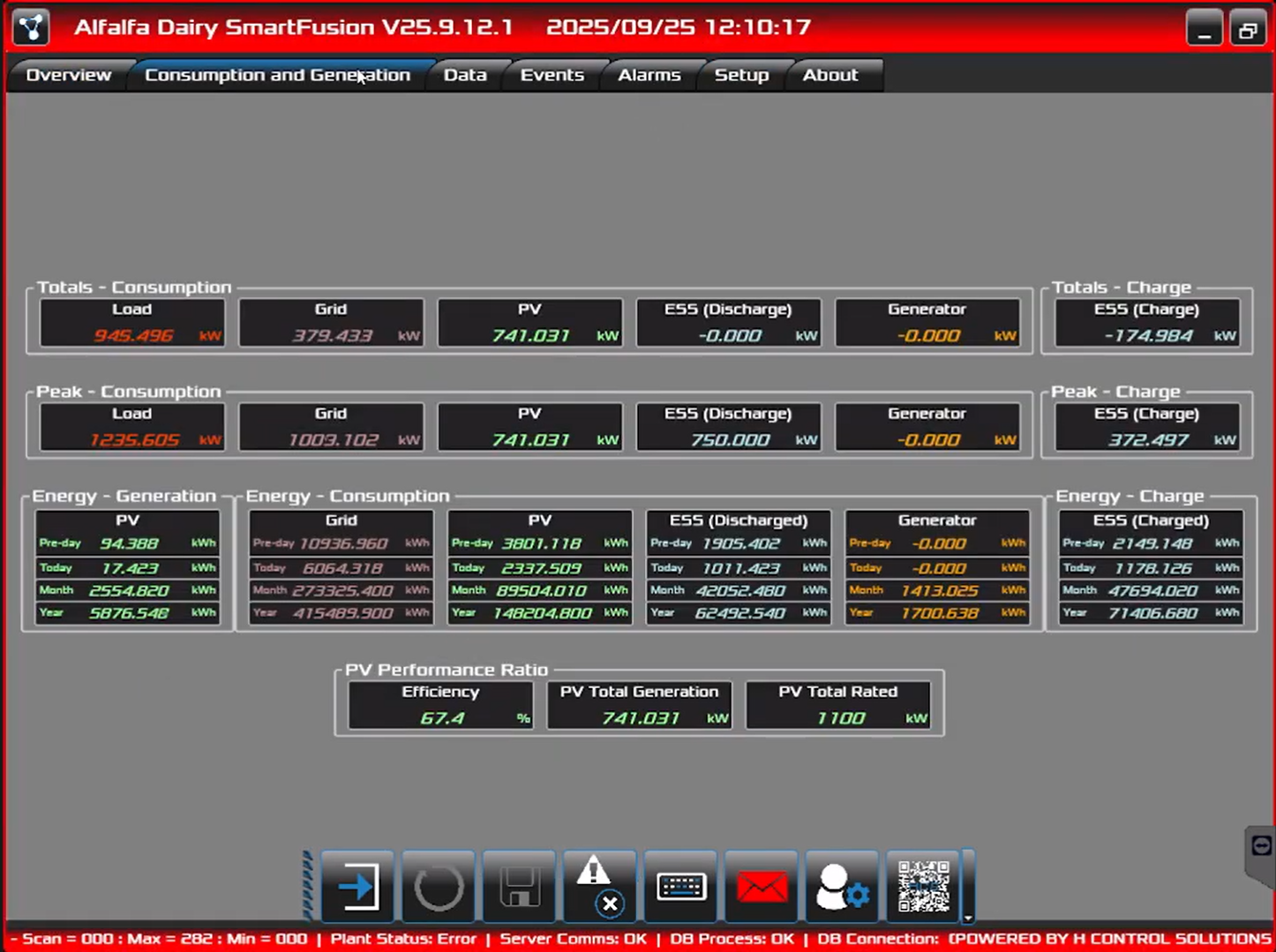This screenshot has width=1276, height=952.
Task: Click the app logo icon in title bar
Action: (32, 27)
